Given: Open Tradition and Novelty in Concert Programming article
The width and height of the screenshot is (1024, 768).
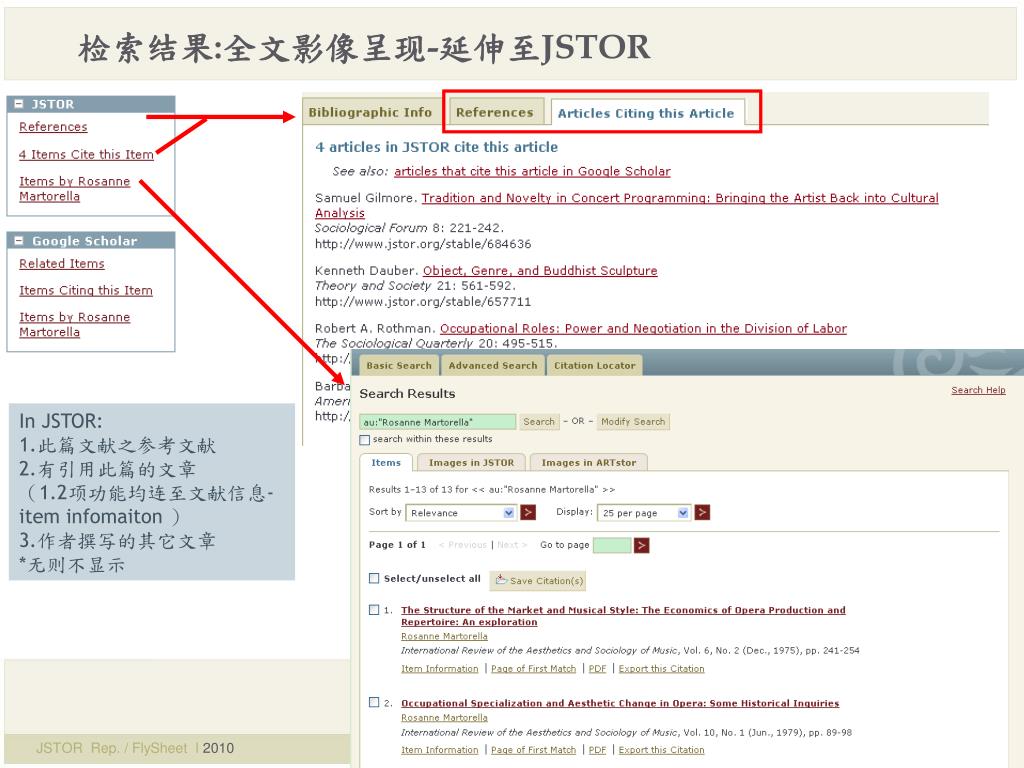Looking at the screenshot, I should (626, 205).
